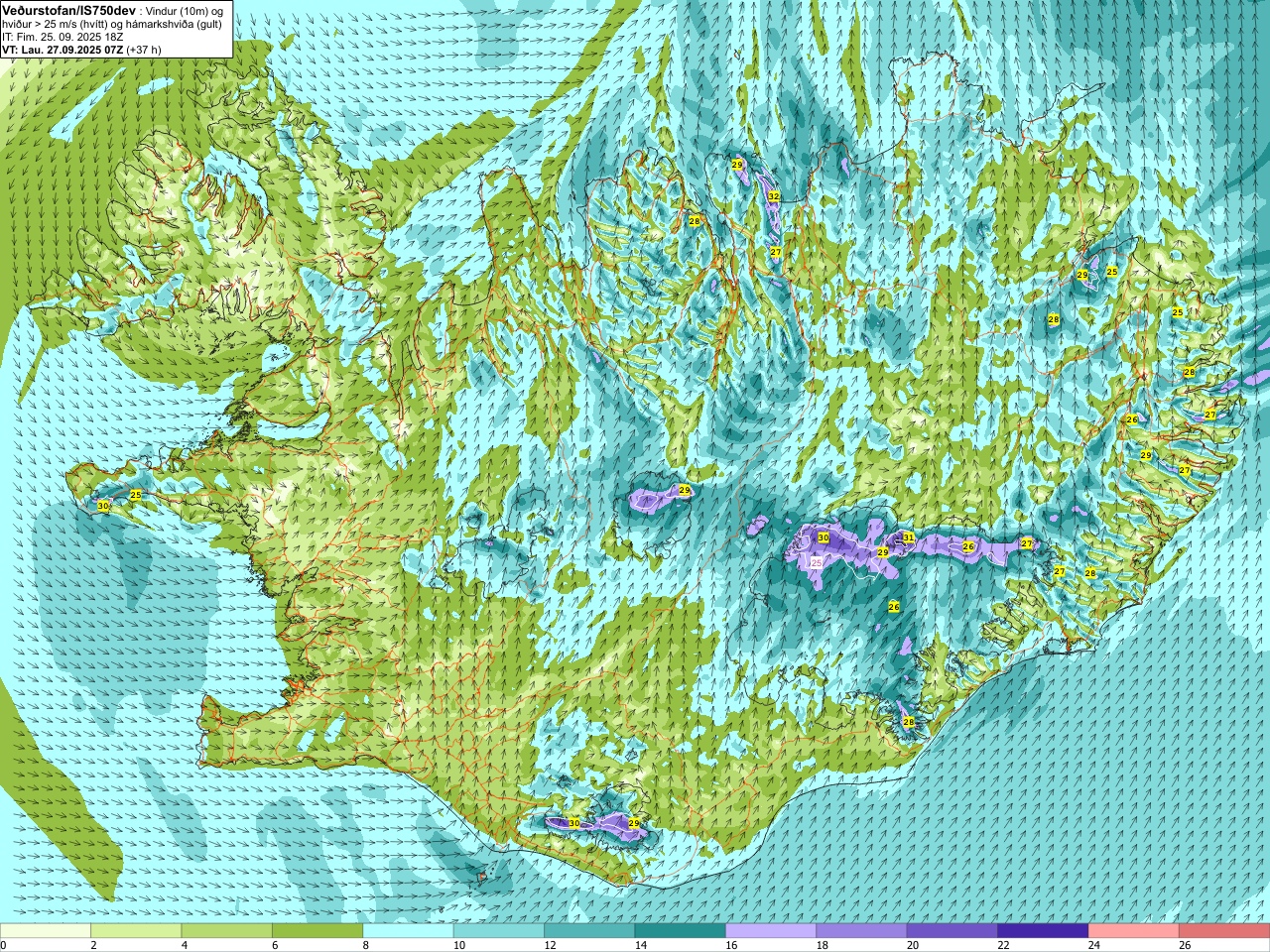Select the 2–4 m/s light green legend swatch
The width and height of the screenshot is (1270, 952).
(136, 931)
